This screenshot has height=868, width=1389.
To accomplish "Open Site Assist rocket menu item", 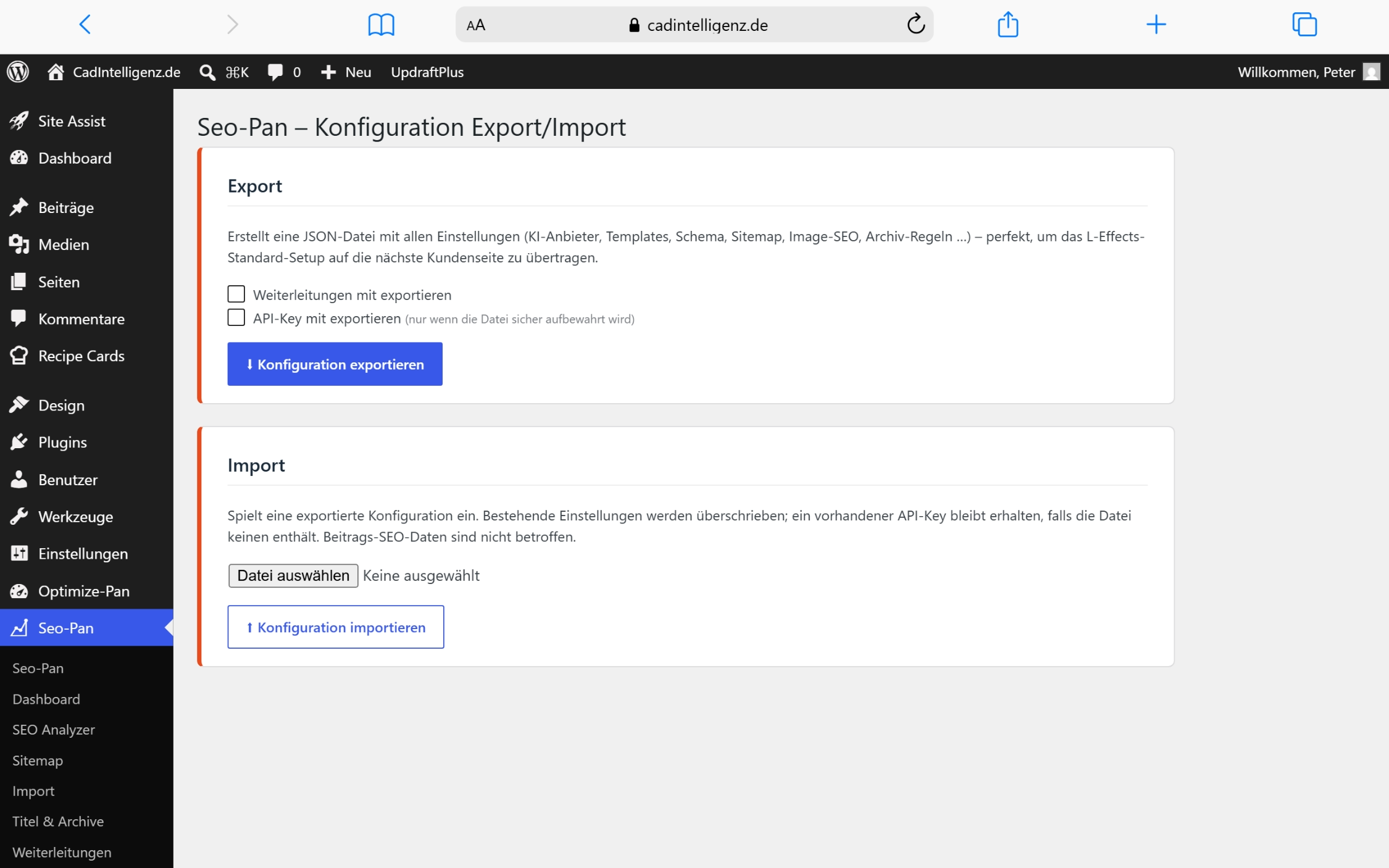I will (86, 121).
